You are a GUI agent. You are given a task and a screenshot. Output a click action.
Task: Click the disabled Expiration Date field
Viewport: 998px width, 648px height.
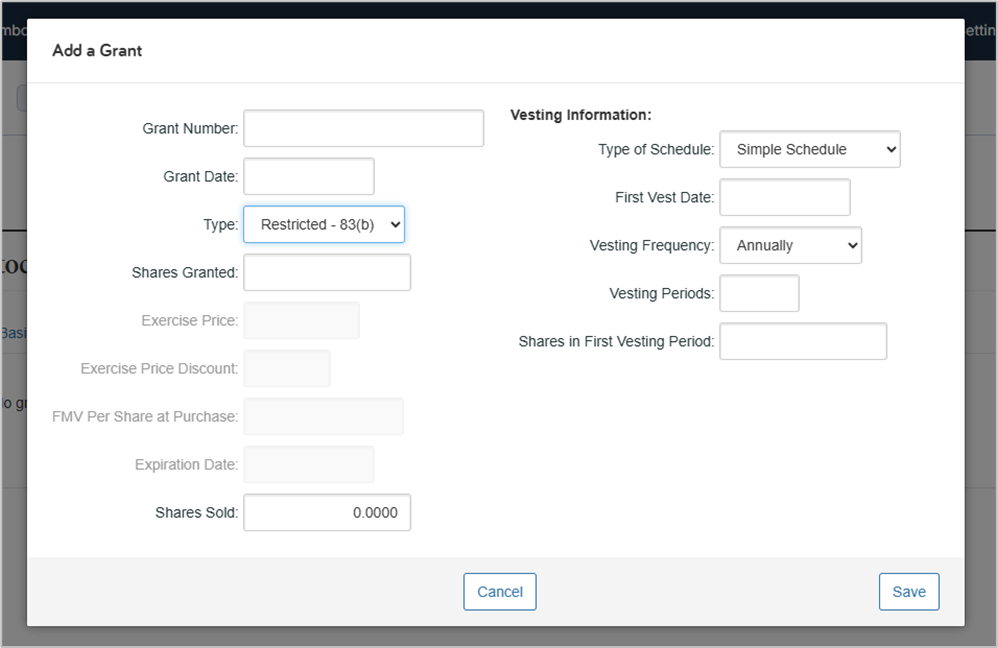[x=308, y=464]
